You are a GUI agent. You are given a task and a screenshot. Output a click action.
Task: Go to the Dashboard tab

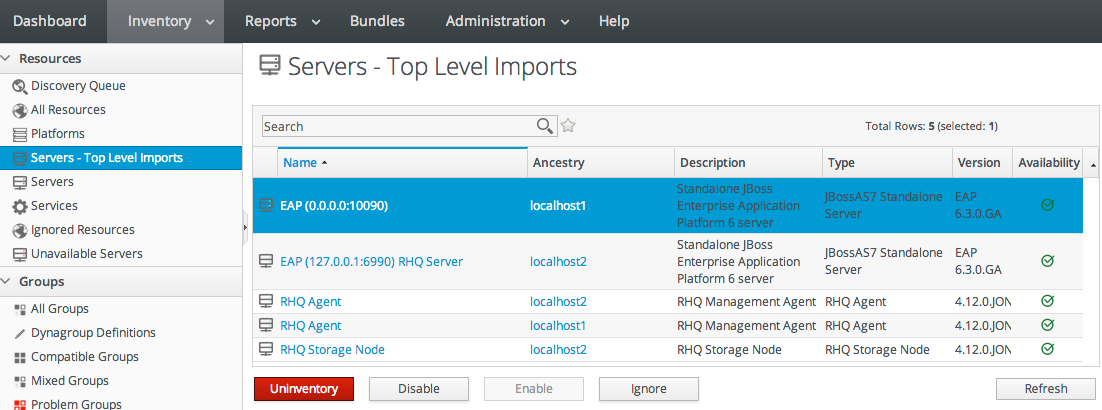50,21
